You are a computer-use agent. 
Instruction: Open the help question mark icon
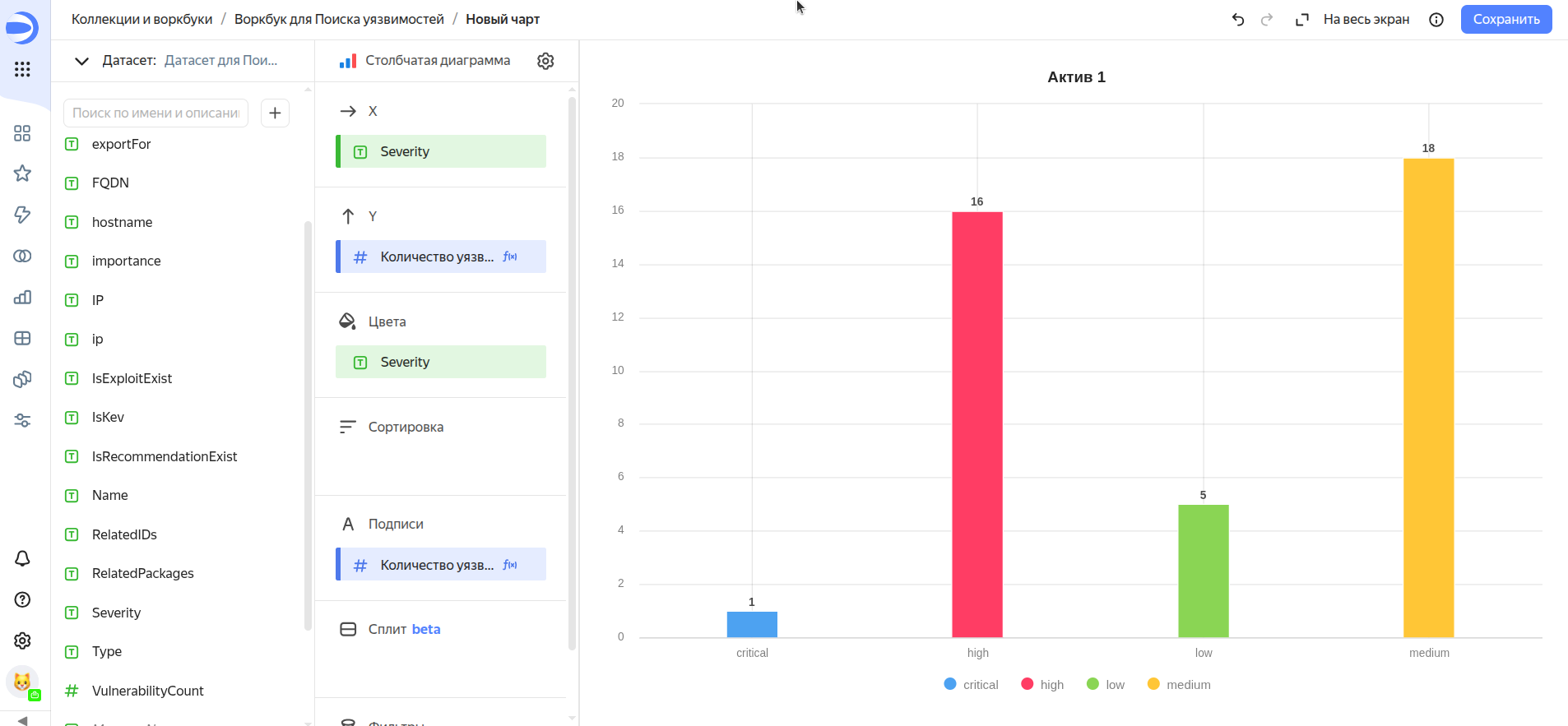pyautogui.click(x=22, y=599)
